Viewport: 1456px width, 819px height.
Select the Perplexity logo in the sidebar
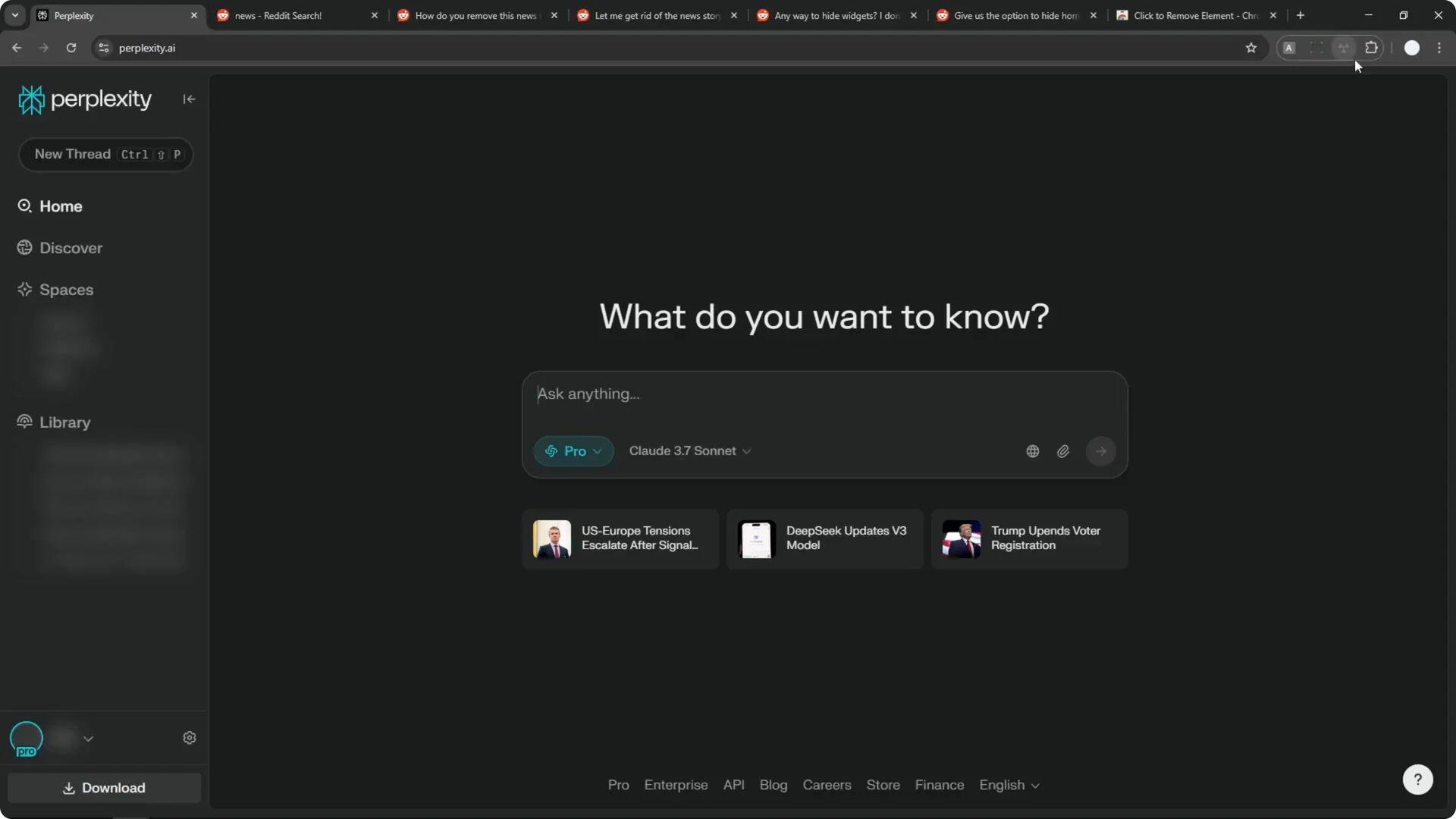point(85,99)
